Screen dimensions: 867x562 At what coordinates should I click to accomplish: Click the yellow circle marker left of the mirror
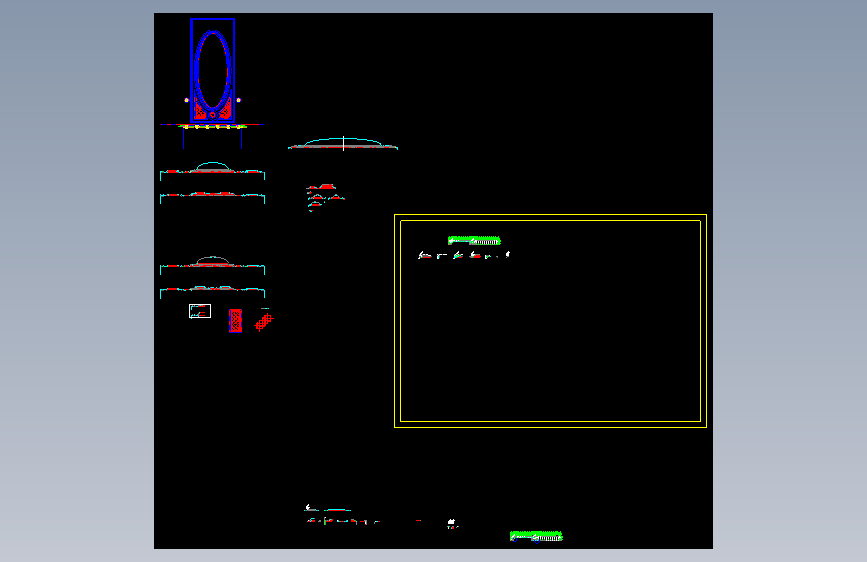point(186,100)
